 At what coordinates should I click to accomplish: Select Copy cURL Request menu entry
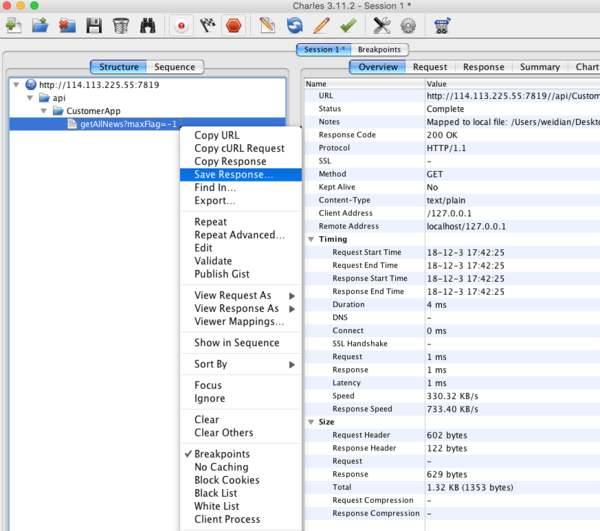(239, 148)
